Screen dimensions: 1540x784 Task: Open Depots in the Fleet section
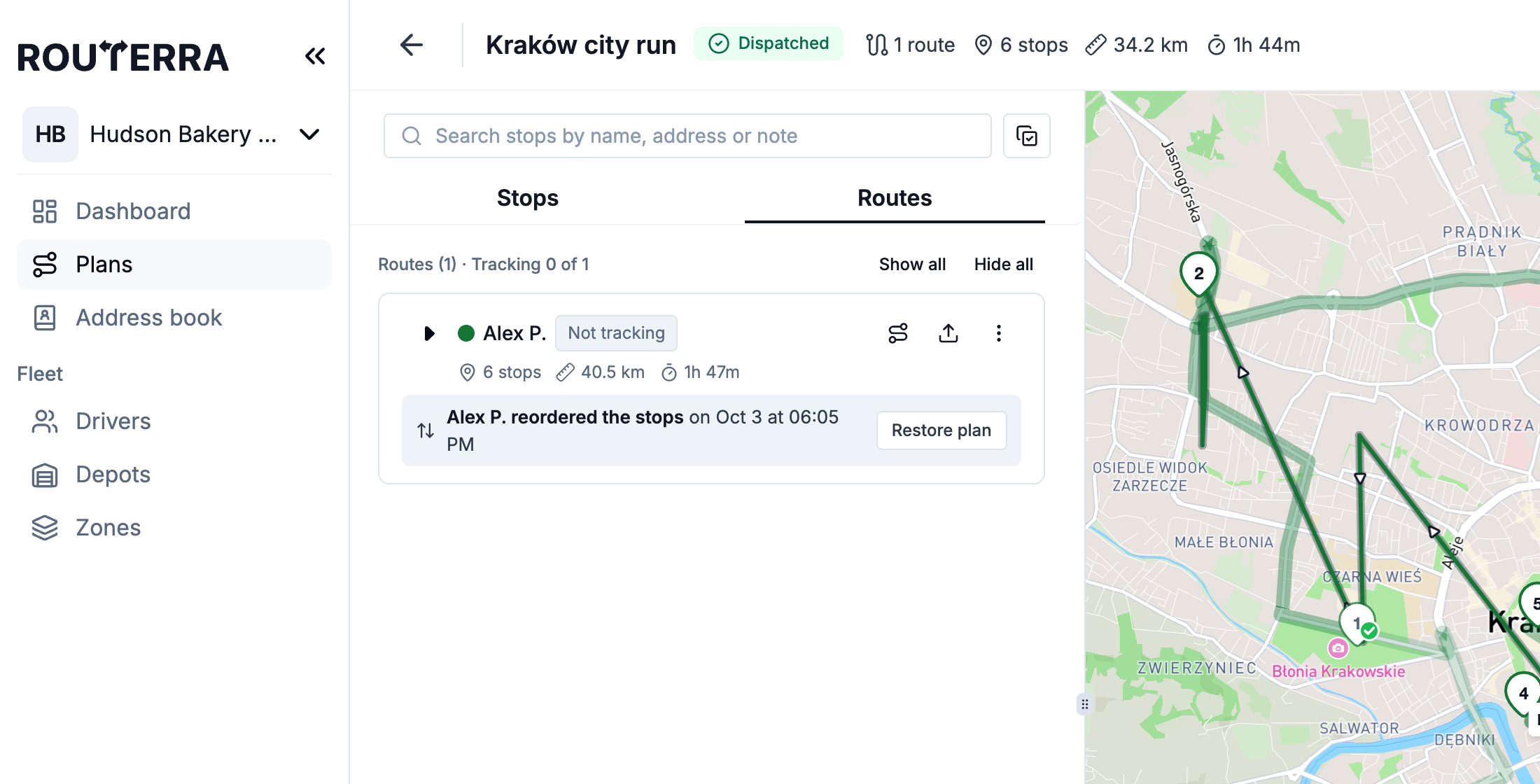tap(174, 475)
